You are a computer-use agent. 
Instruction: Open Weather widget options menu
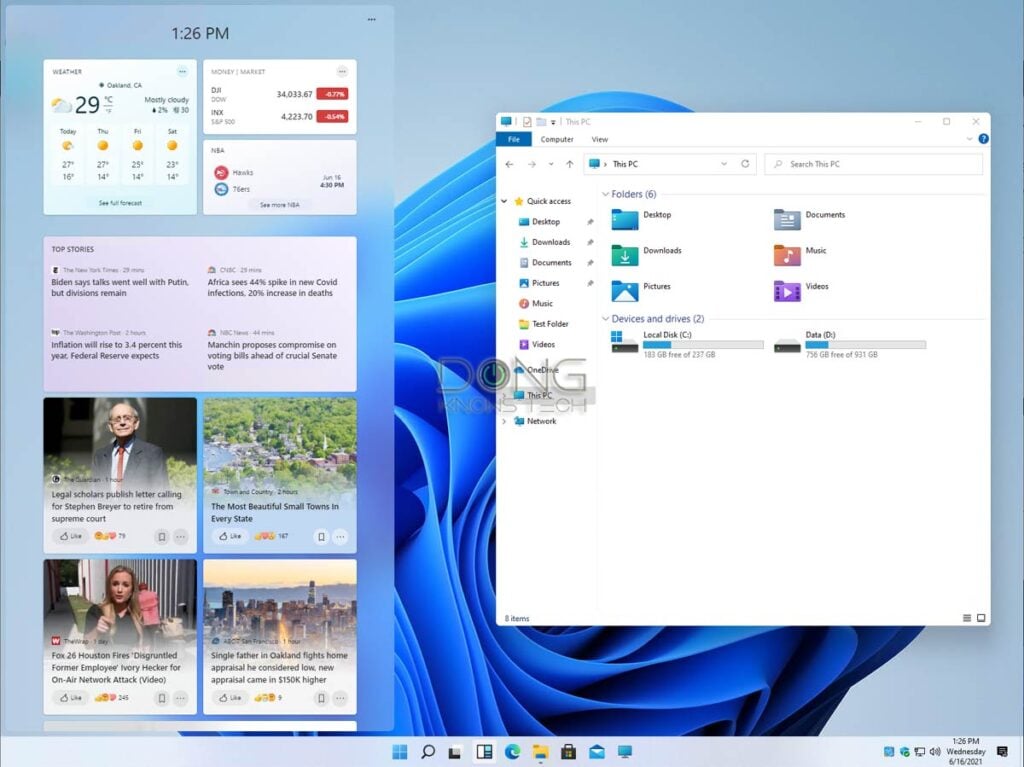(x=182, y=71)
